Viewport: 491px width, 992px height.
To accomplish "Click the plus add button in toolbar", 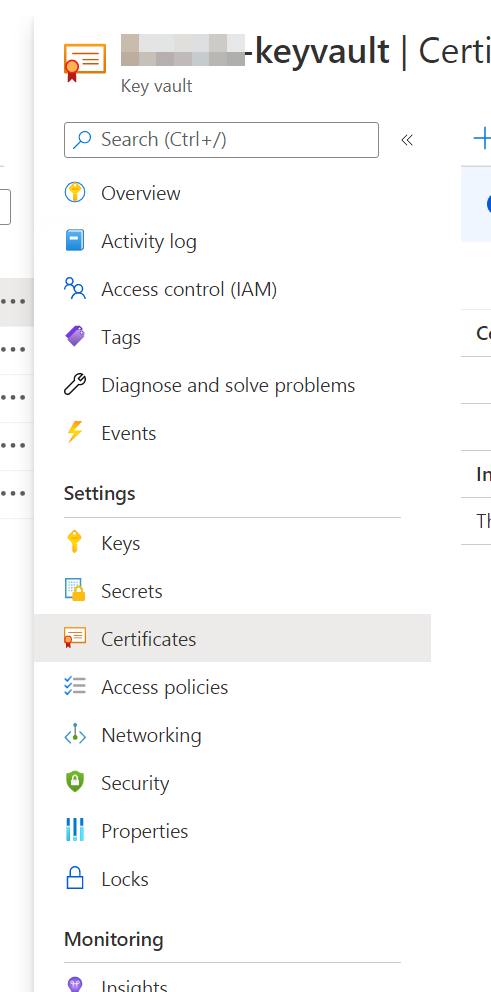I will click(482, 139).
